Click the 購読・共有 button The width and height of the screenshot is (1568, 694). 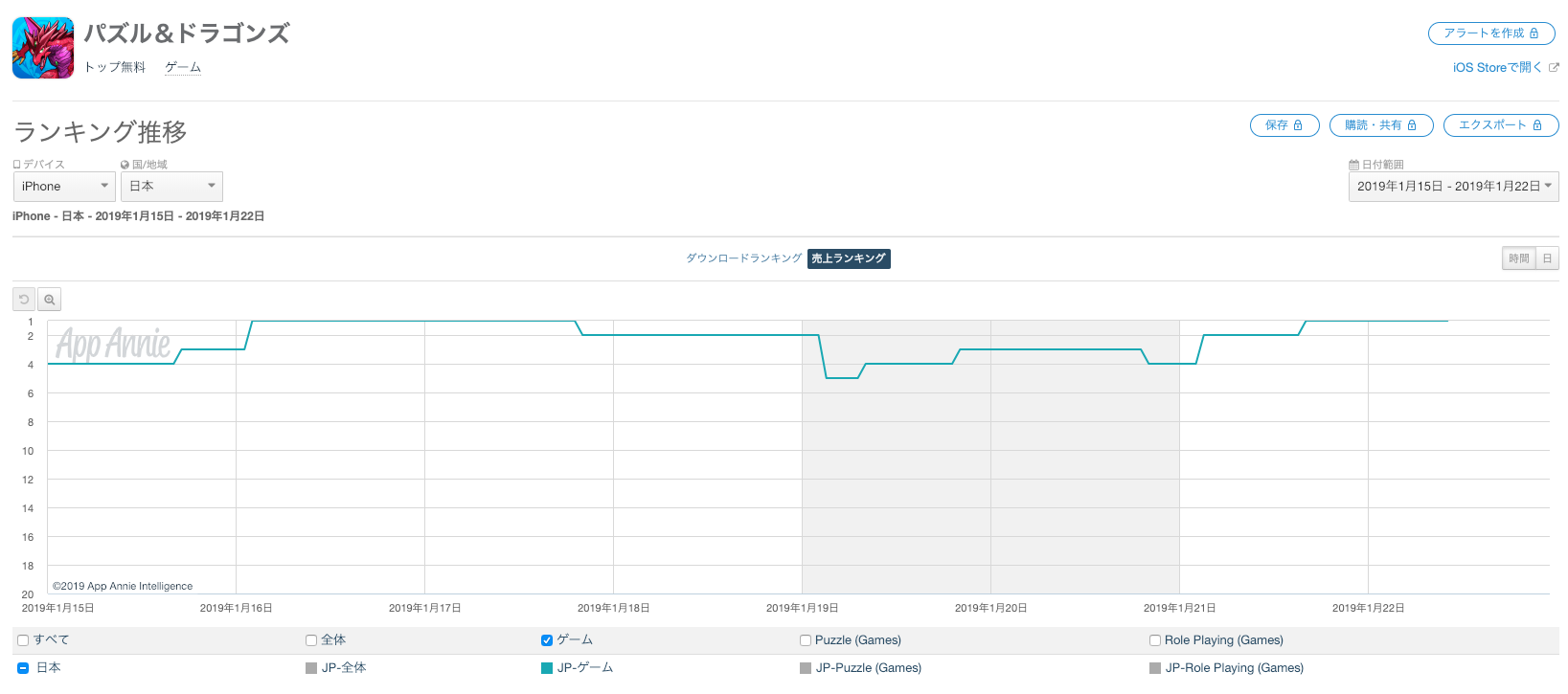(1381, 125)
